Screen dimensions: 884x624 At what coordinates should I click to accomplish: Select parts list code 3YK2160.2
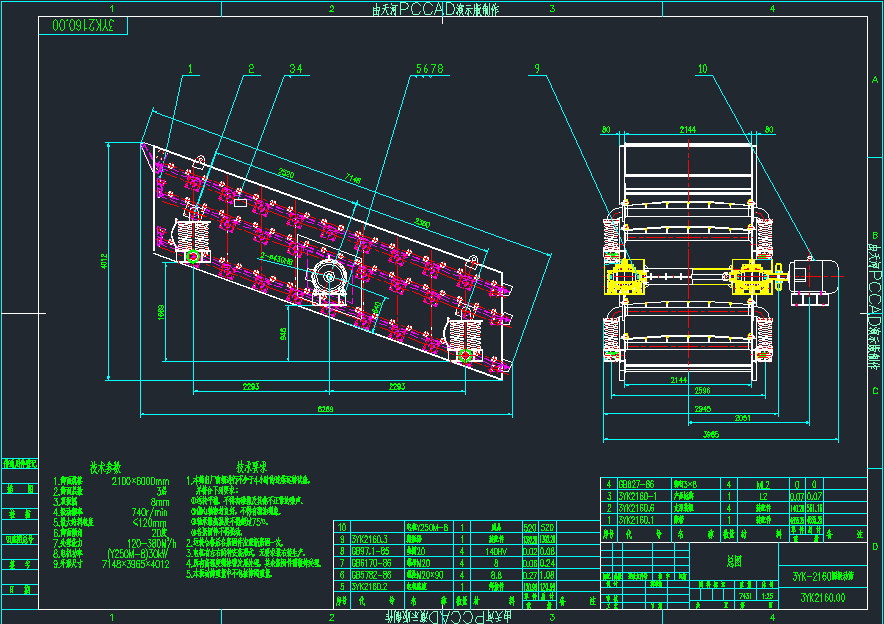(x=369, y=586)
